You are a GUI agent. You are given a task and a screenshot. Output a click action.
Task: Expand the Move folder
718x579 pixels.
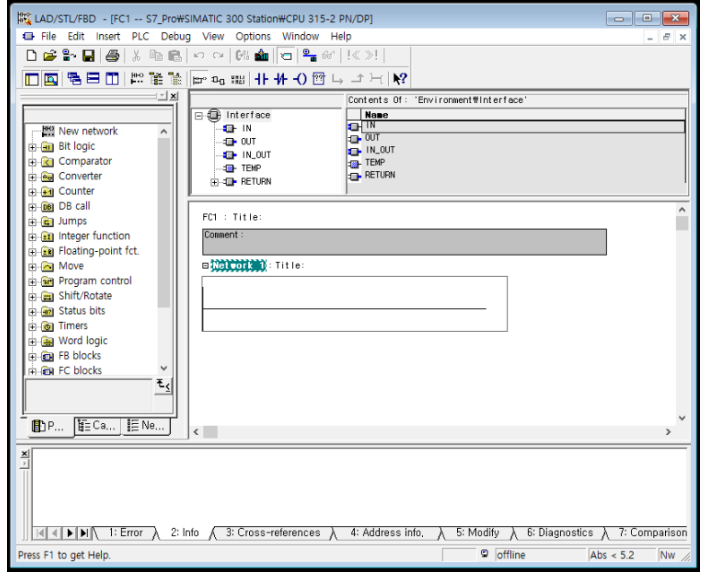click(x=32, y=267)
